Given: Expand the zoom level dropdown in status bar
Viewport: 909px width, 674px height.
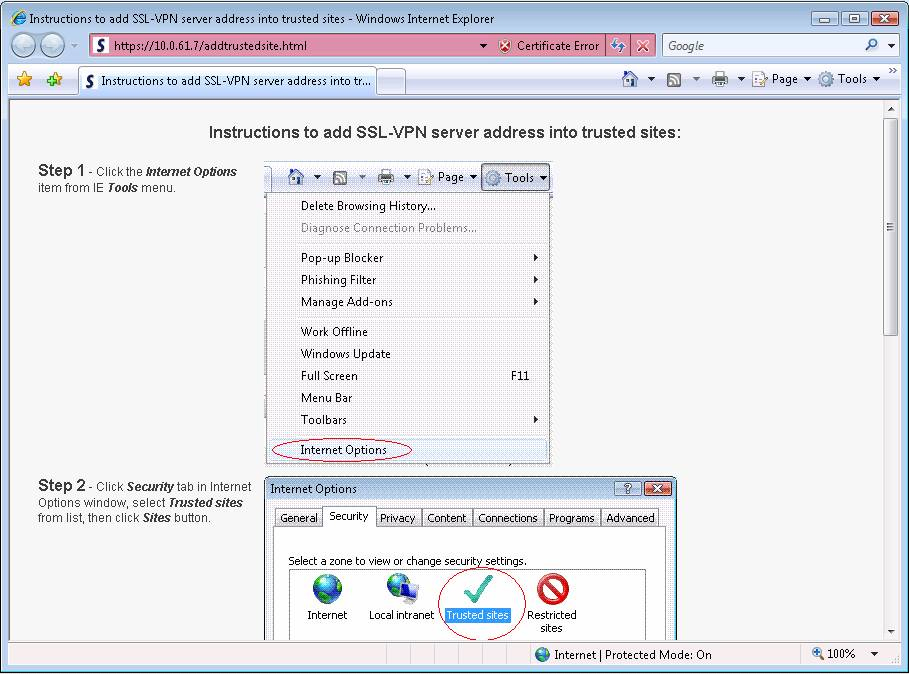Looking at the screenshot, I should pyautogui.click(x=874, y=654).
